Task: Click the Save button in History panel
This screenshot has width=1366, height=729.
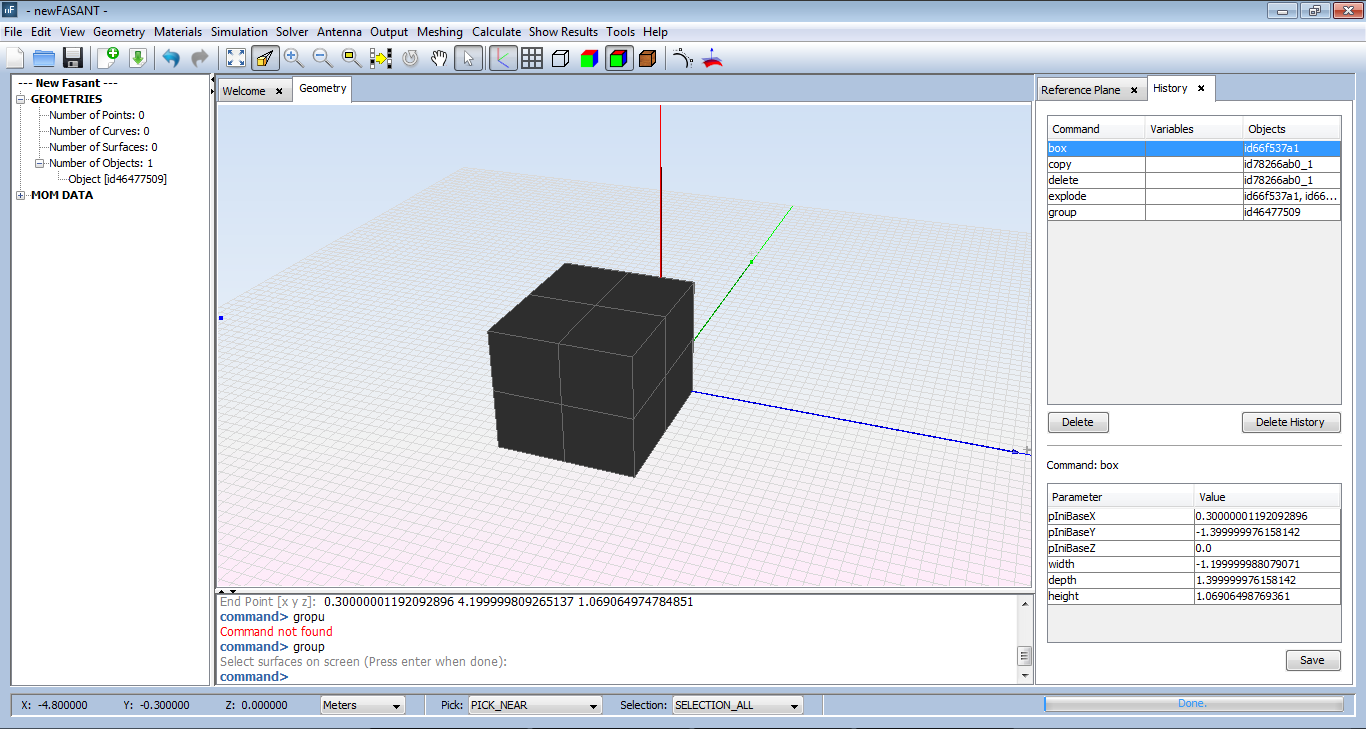Action: (x=1312, y=660)
